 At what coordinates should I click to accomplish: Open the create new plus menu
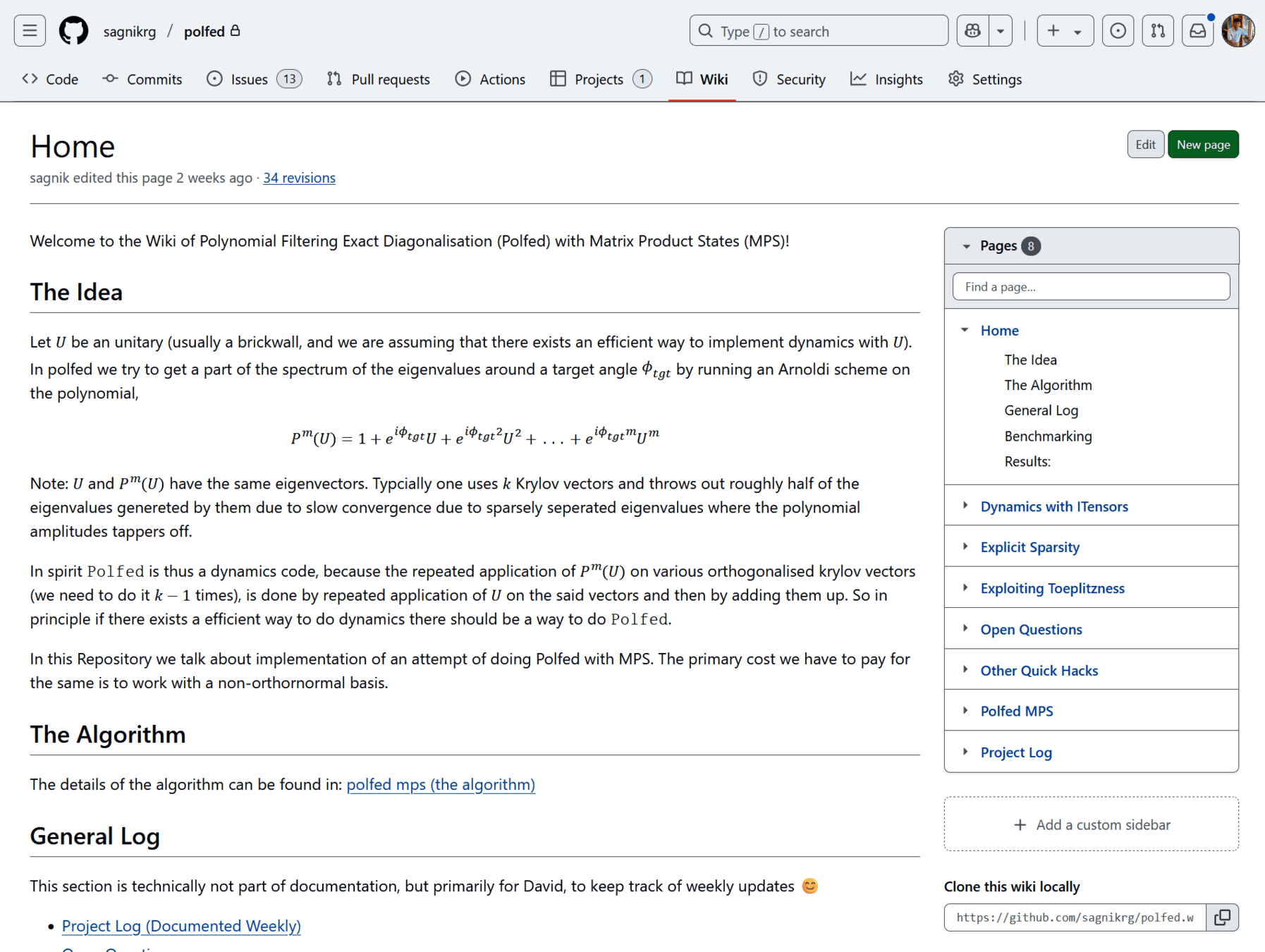[1065, 31]
